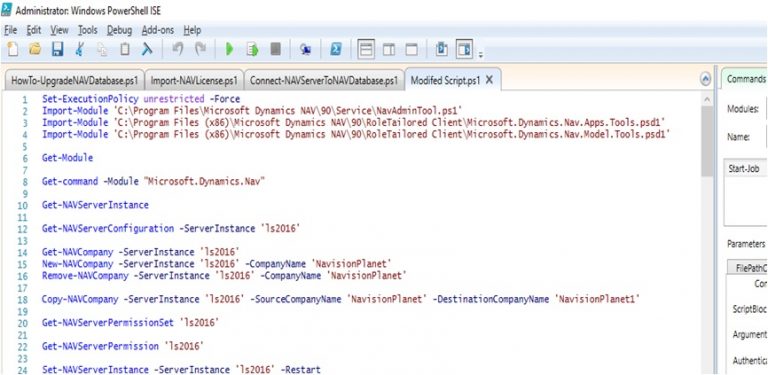Switch to Import-NAVLicense.ps1 tab
Image resolution: width=768 pixels, height=375 pixels.
[194, 80]
